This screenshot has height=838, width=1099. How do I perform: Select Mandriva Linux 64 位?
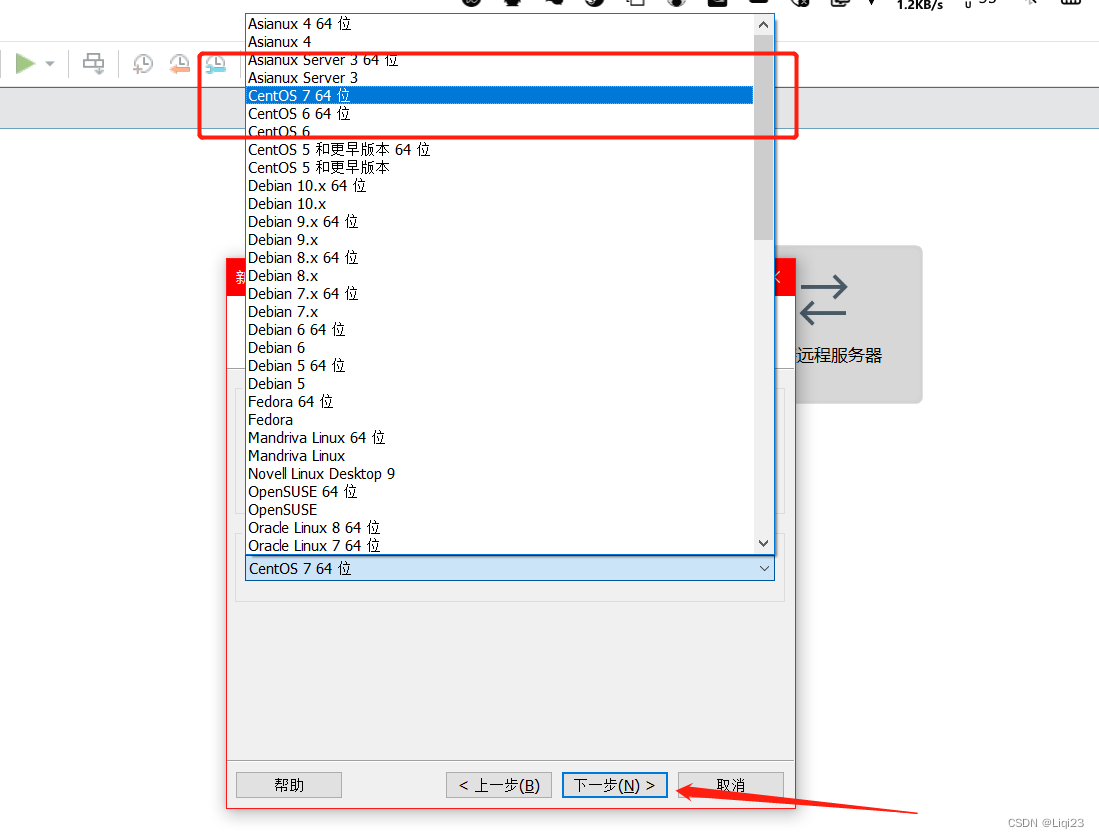click(500, 438)
